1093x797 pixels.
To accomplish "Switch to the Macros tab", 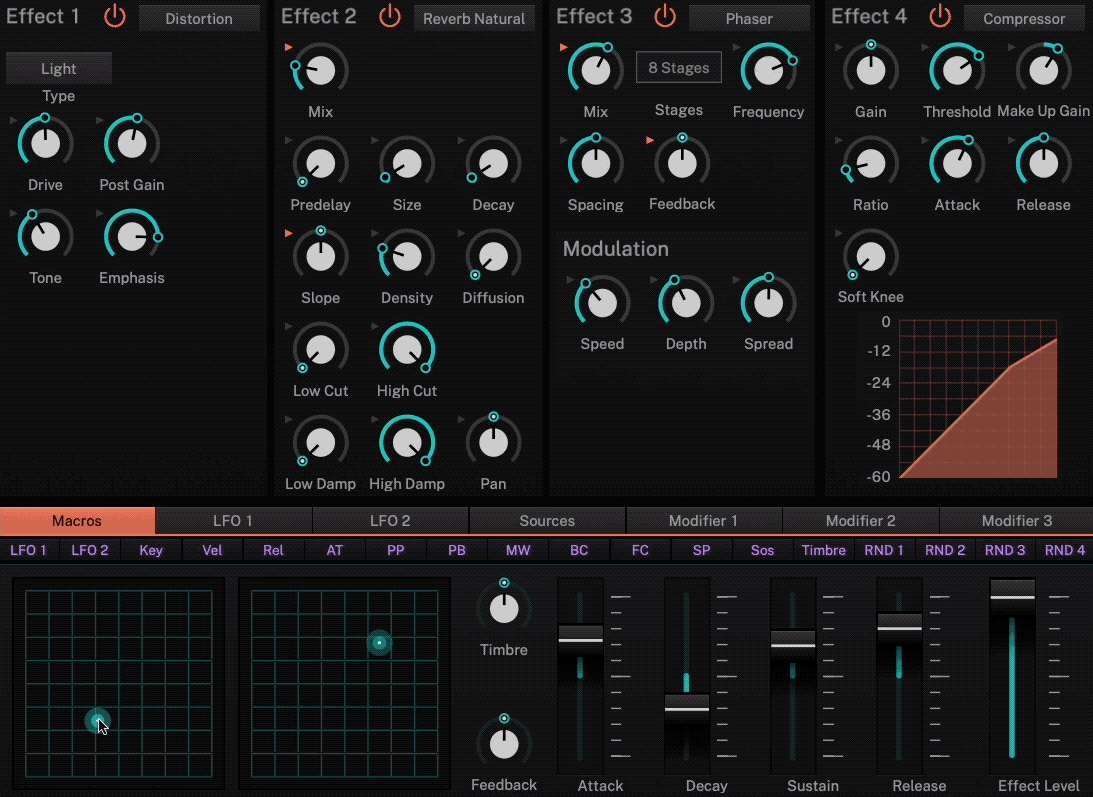I will tap(77, 521).
